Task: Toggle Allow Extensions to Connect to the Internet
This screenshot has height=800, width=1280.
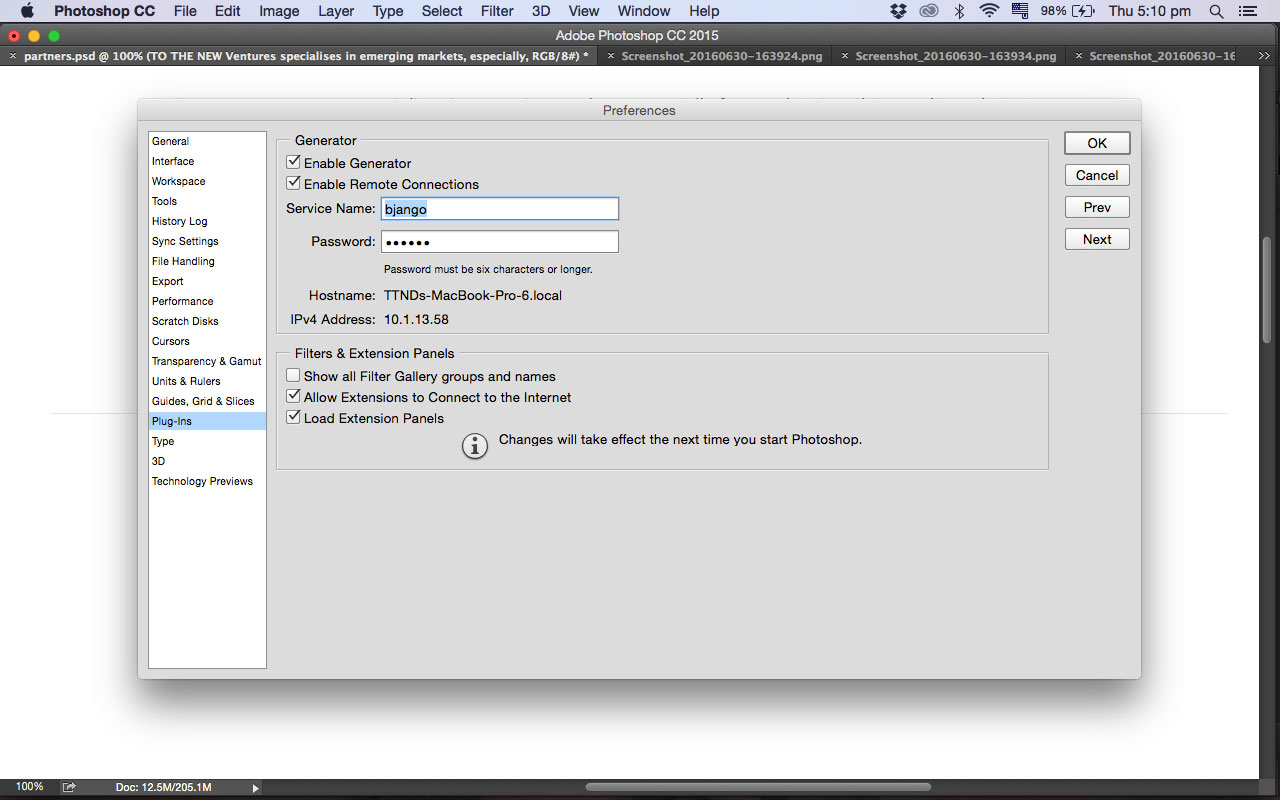Action: point(293,396)
